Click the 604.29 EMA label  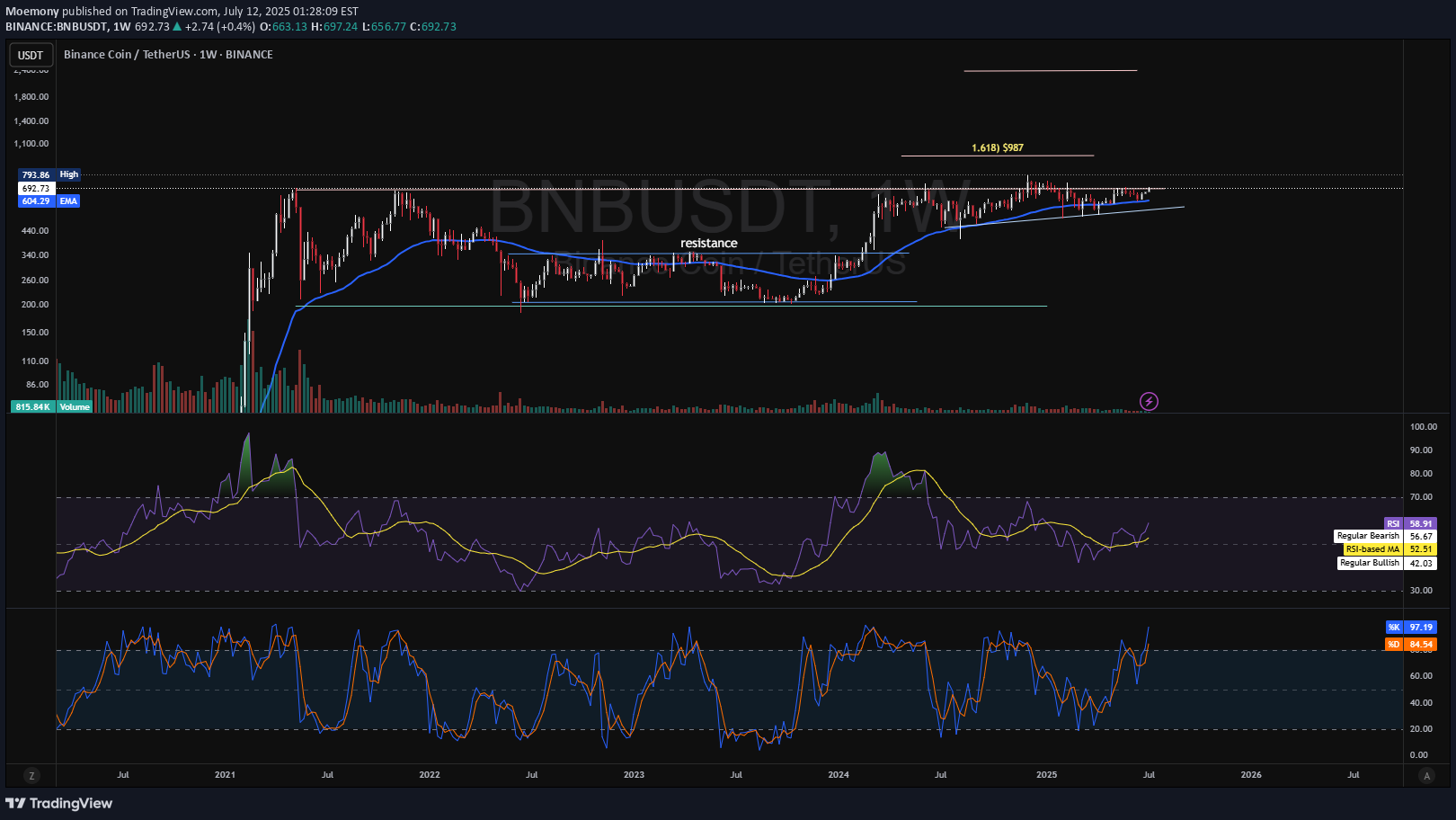(x=49, y=201)
